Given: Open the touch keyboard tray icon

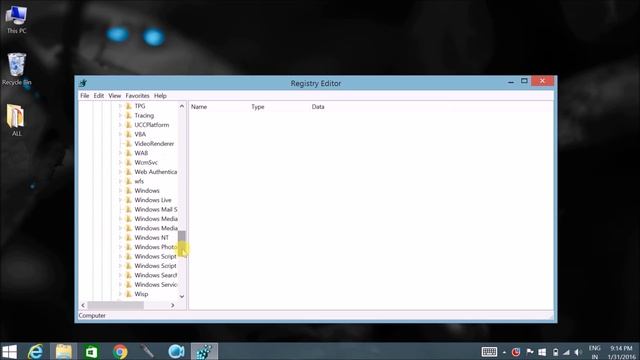Looking at the screenshot, I should (489, 352).
